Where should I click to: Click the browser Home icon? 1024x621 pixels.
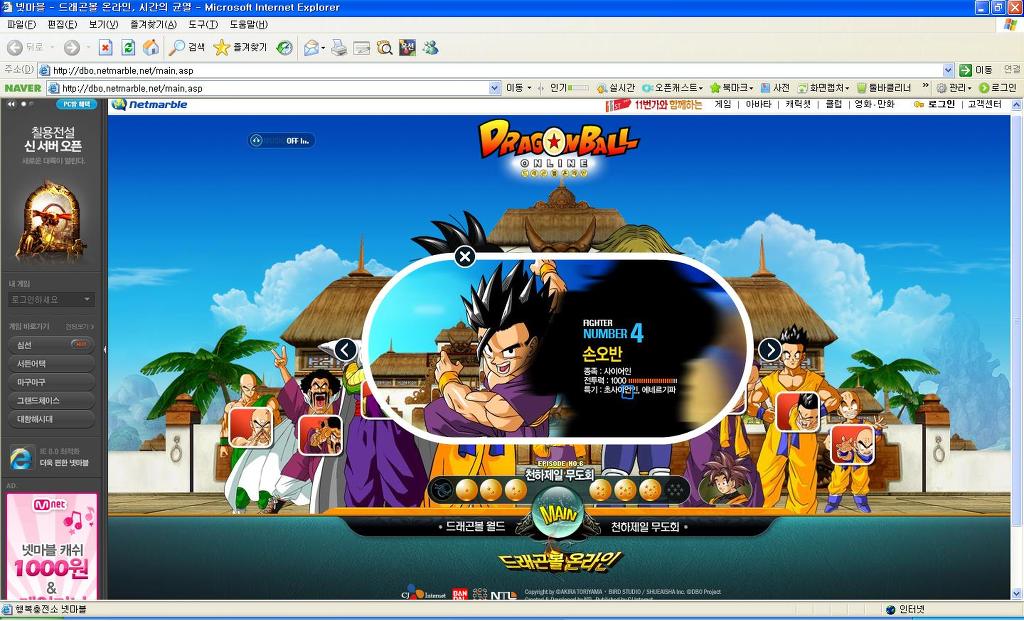point(150,47)
